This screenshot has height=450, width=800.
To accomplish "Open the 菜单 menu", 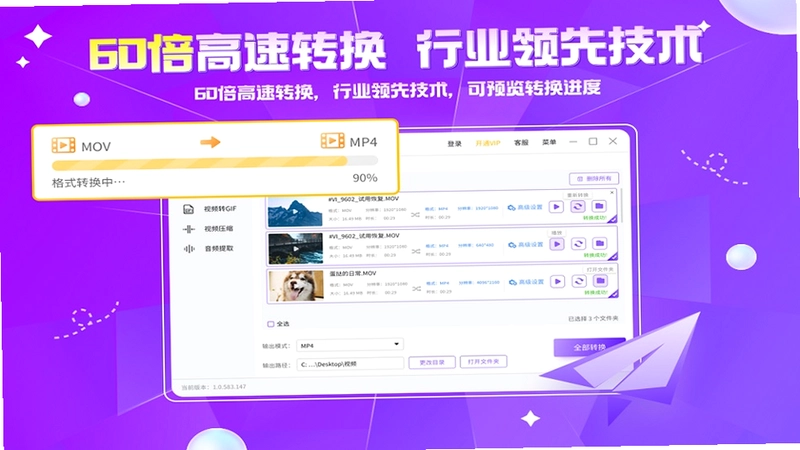I will [549, 142].
